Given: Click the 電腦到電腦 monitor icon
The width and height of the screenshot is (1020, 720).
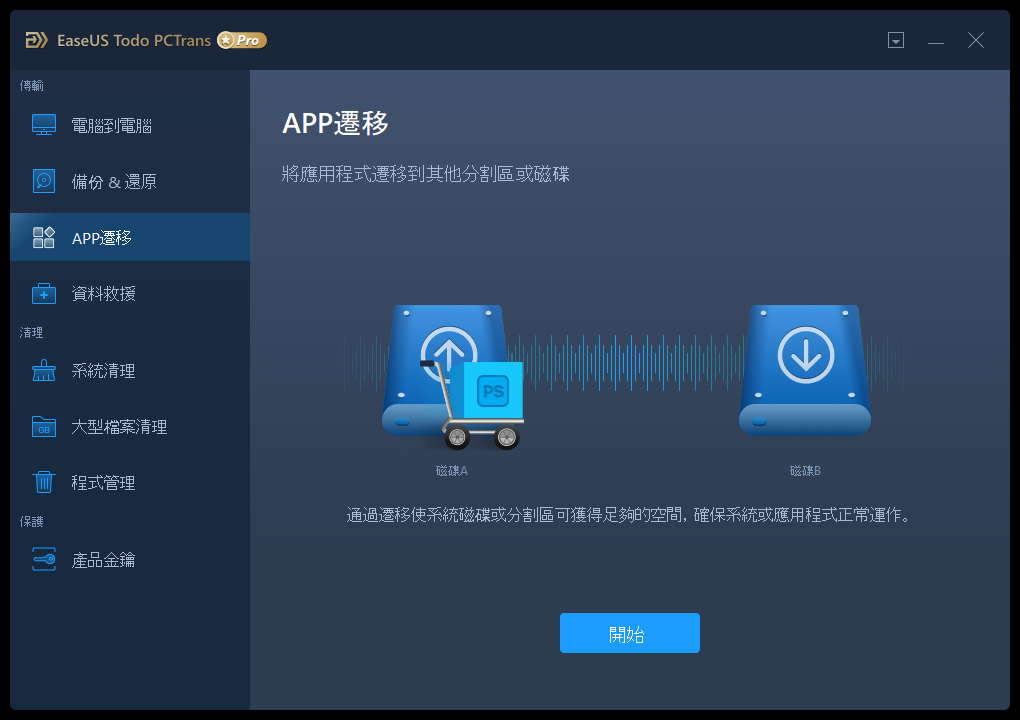Looking at the screenshot, I should tap(44, 125).
